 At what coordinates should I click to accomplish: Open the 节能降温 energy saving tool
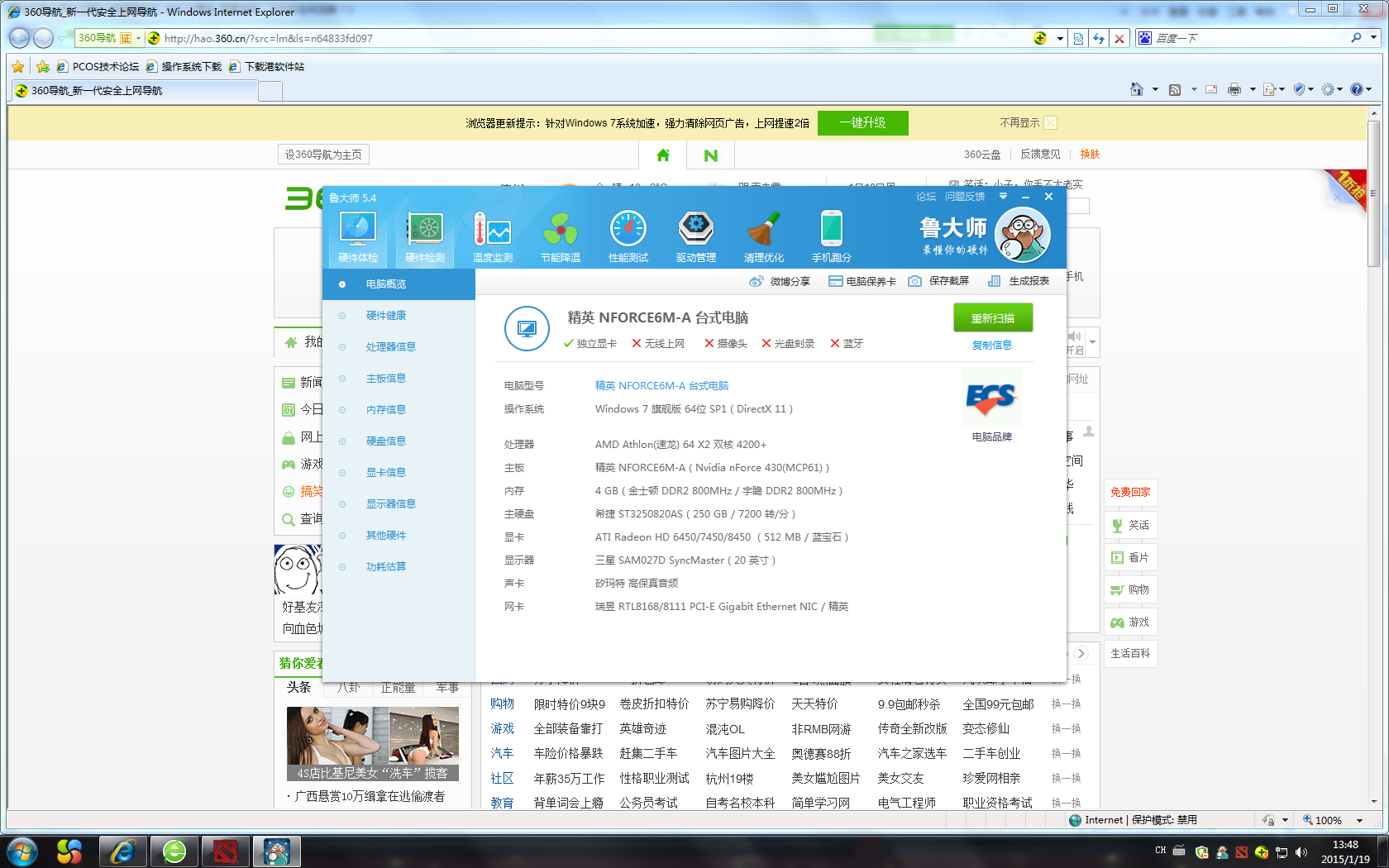pos(561,237)
